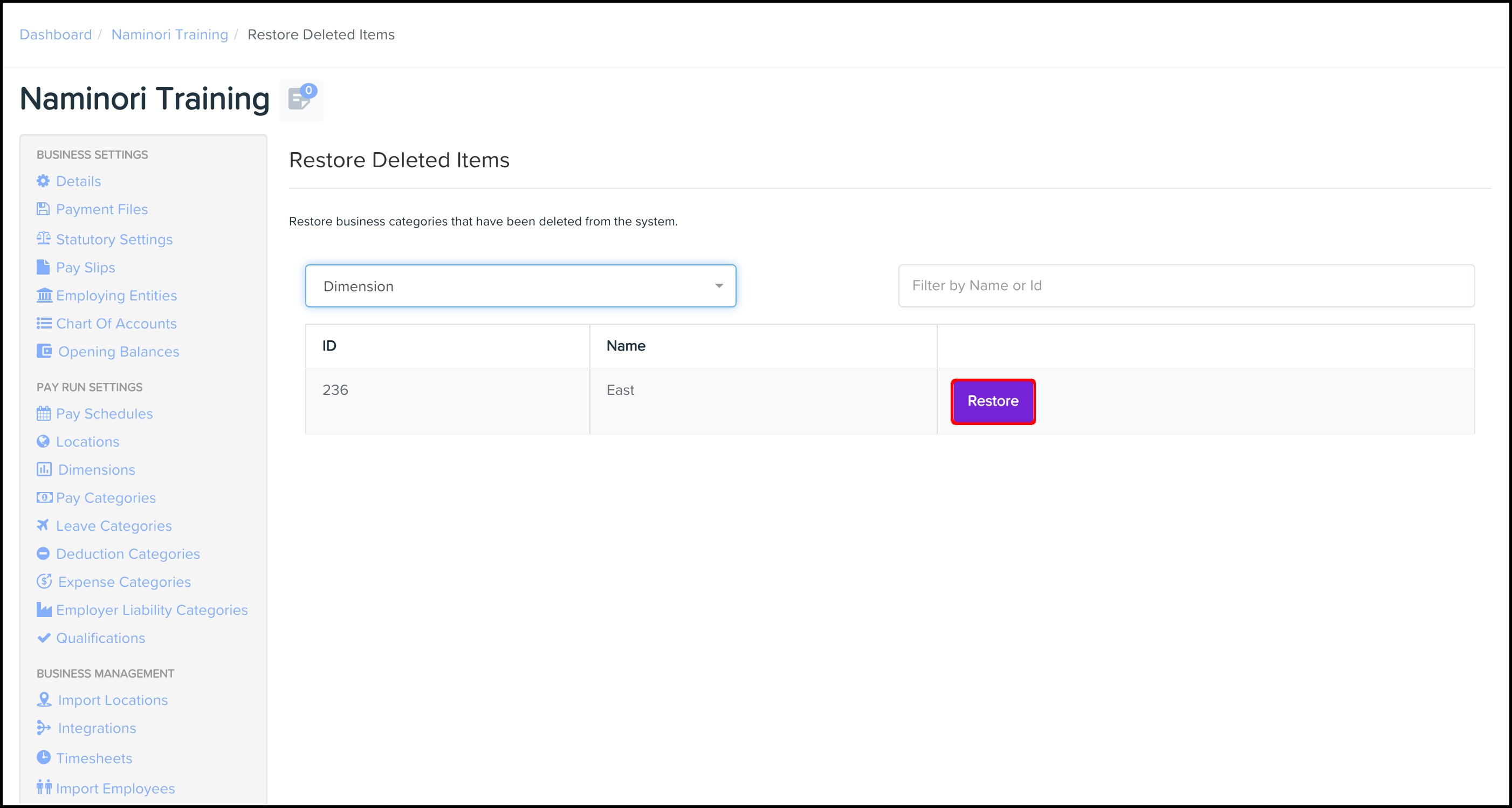Navigate to Deduction Categories

pos(128,554)
